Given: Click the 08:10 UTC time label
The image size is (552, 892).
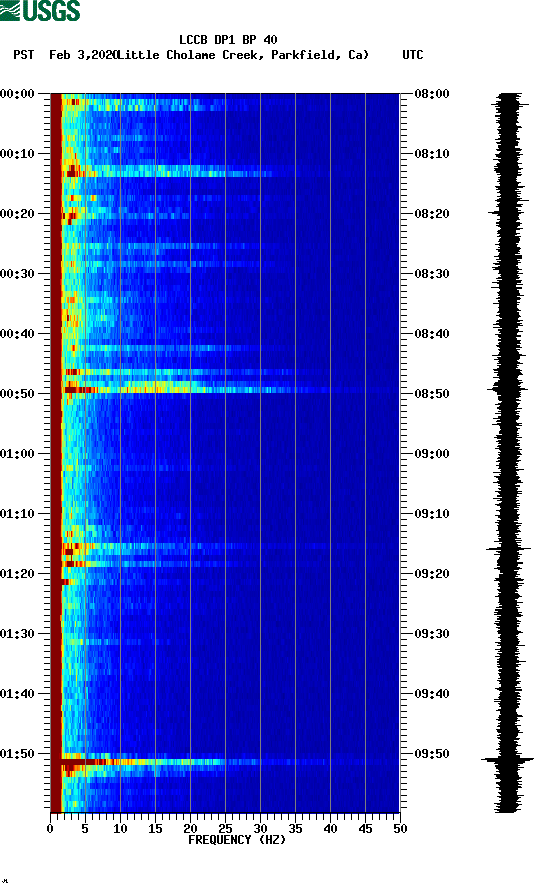Looking at the screenshot, I should (432, 154).
